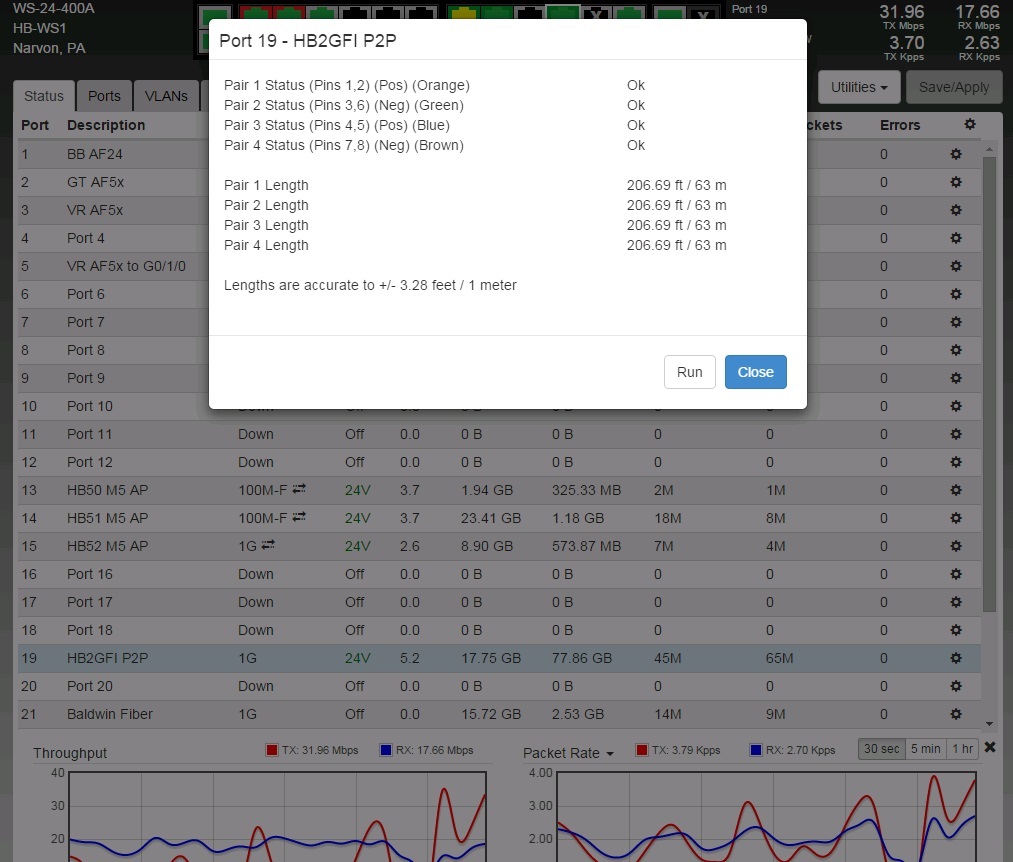Open settings gear for BB AF24 port
Screen dimensions: 1013x862
pos(955,154)
